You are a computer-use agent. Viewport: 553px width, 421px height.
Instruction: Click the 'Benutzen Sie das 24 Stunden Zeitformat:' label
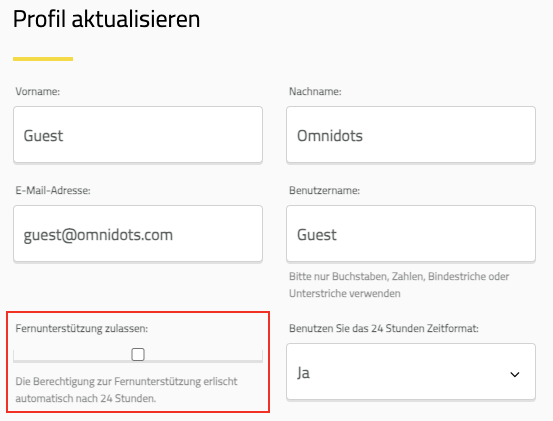point(384,328)
